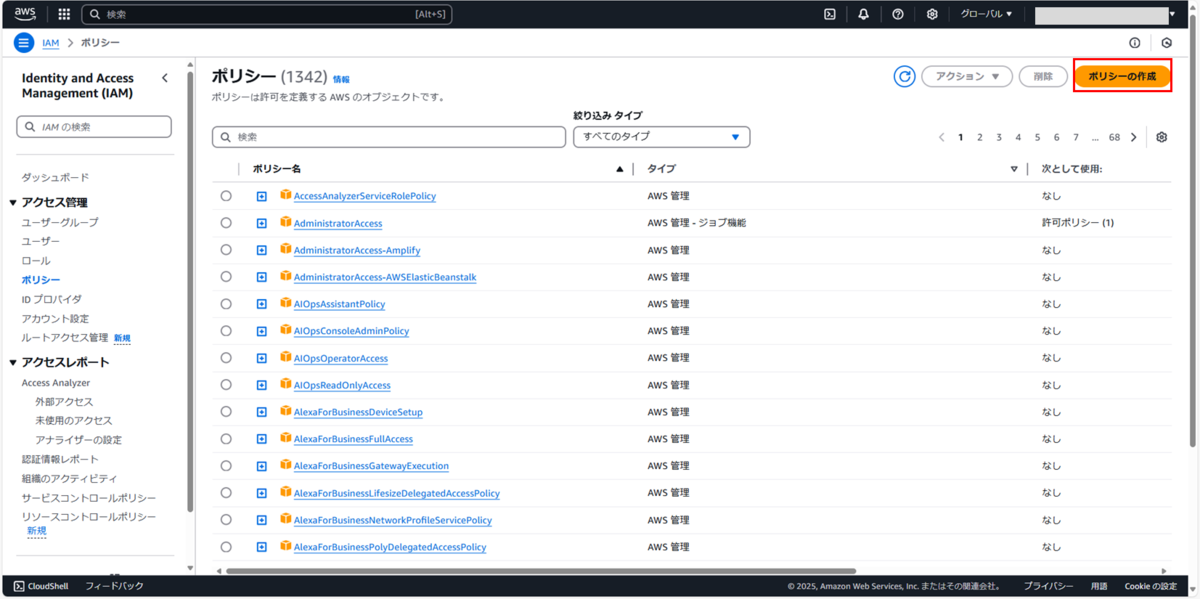
Task: Open Cookie の設定 in footer
Action: pos(1151,586)
